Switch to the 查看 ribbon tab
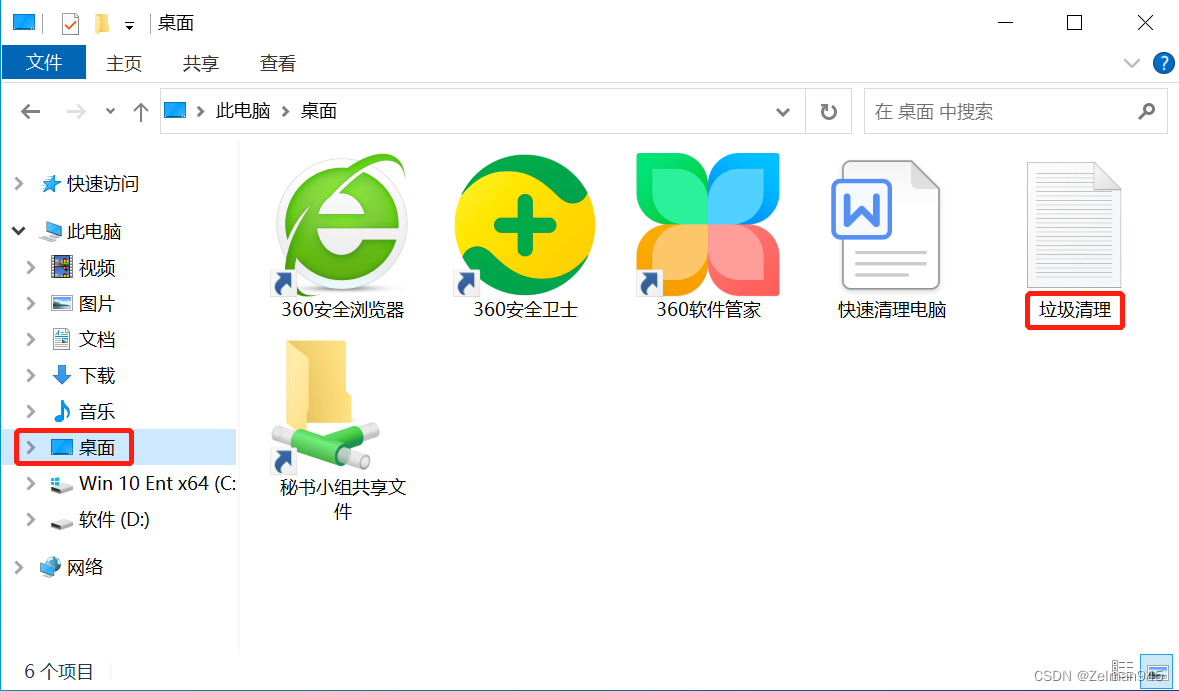The image size is (1179, 691). tap(277, 63)
